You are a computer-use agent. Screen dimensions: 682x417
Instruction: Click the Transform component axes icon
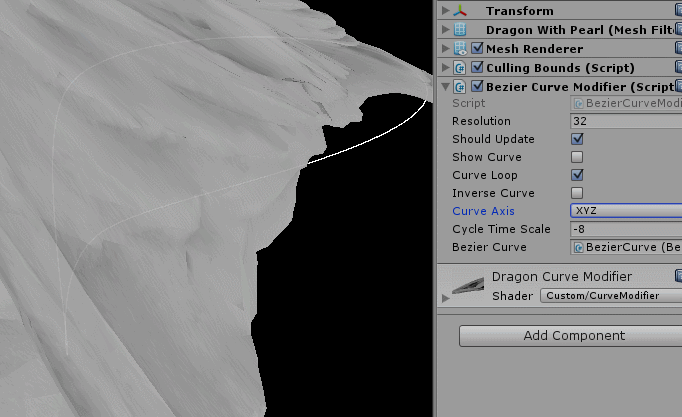coord(460,11)
